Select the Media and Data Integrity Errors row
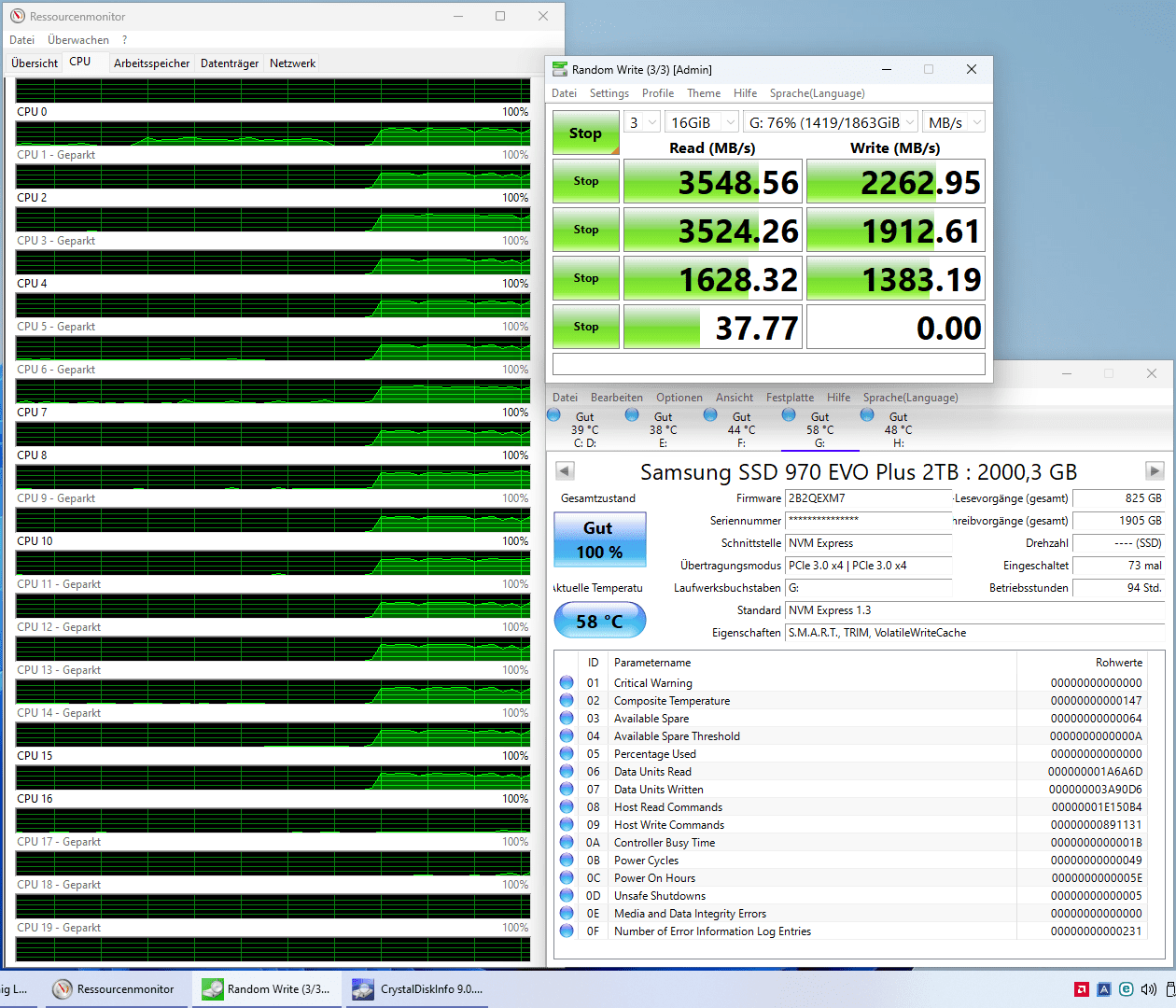This screenshot has width=1176, height=1008. coord(851,913)
